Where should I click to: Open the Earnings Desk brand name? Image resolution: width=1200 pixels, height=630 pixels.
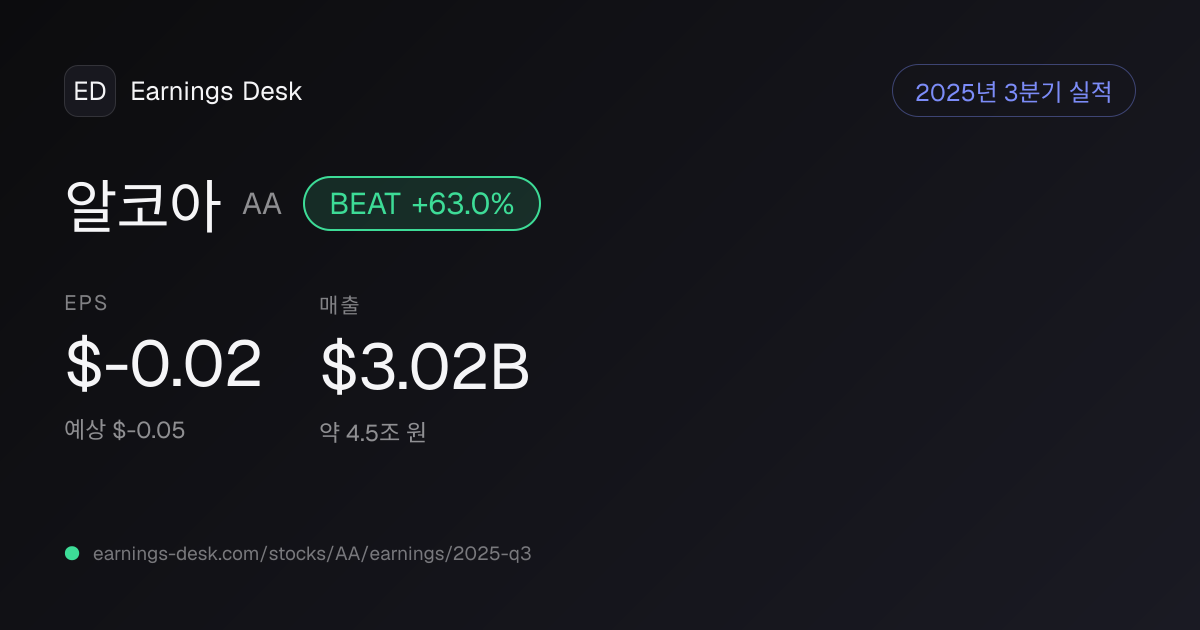(216, 91)
